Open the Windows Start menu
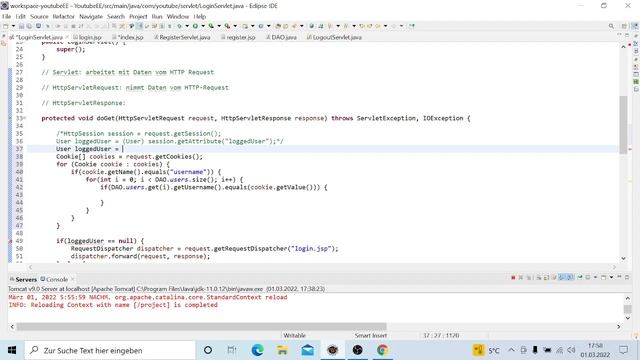640x360 pixels. coord(12,350)
